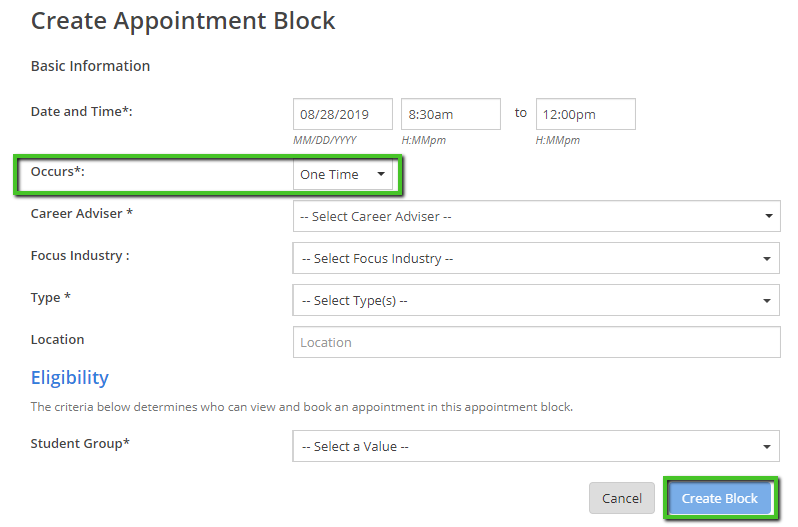Image resolution: width=798 pixels, height=527 pixels.
Task: Click the 'Type' field label
Action: [51, 298]
